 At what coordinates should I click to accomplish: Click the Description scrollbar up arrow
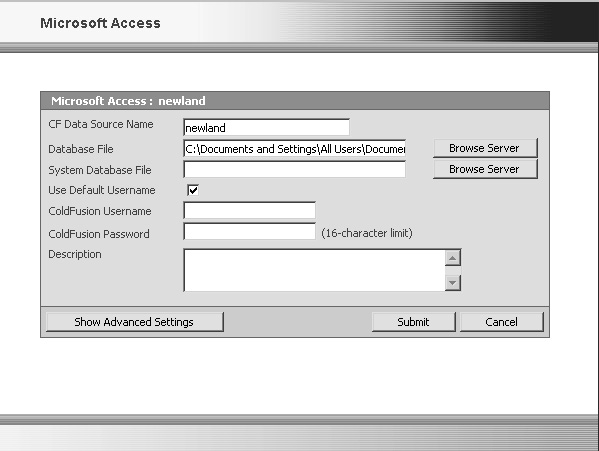click(453, 258)
